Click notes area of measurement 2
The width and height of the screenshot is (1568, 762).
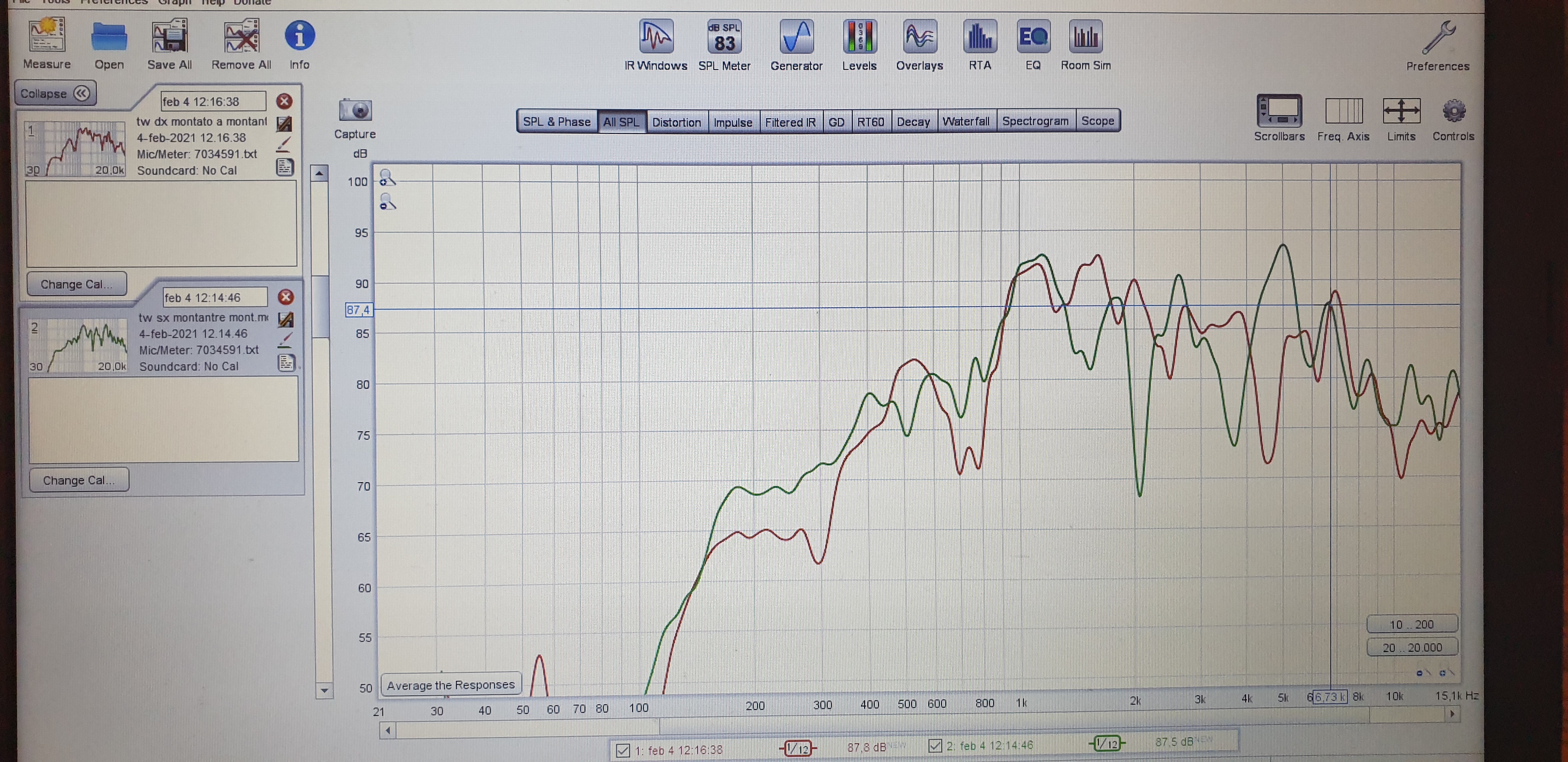click(x=164, y=419)
